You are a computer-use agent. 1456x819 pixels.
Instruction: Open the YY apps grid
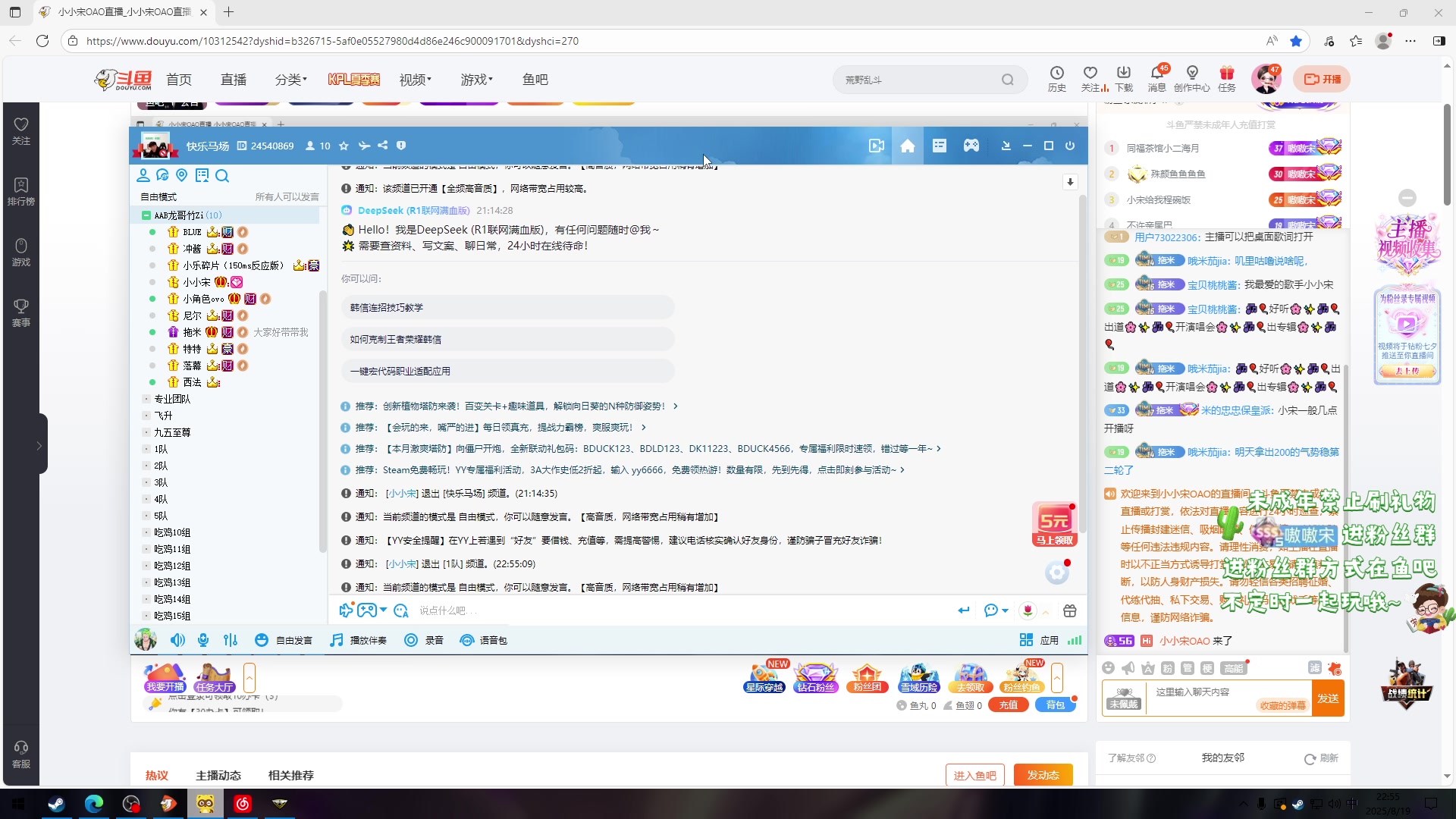coord(1039,640)
